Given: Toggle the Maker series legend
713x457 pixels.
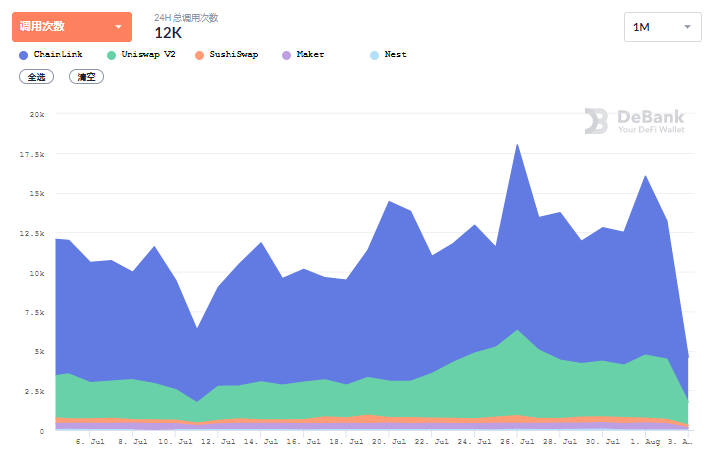Looking at the screenshot, I should click(303, 55).
